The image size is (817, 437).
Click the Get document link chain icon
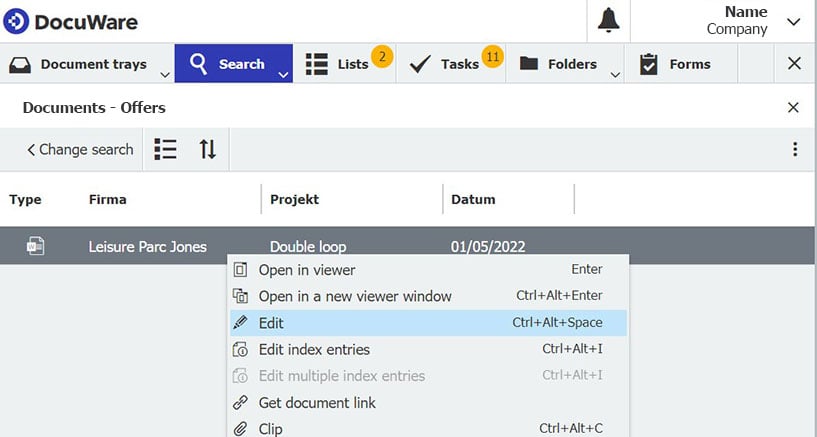(x=240, y=403)
